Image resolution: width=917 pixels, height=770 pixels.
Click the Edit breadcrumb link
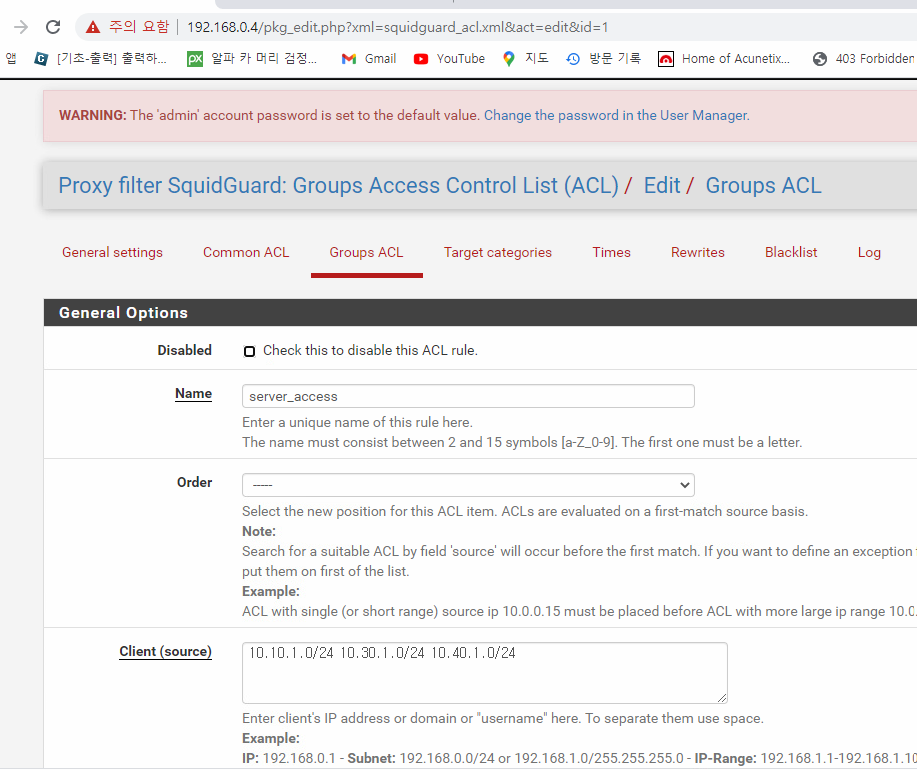coord(661,185)
